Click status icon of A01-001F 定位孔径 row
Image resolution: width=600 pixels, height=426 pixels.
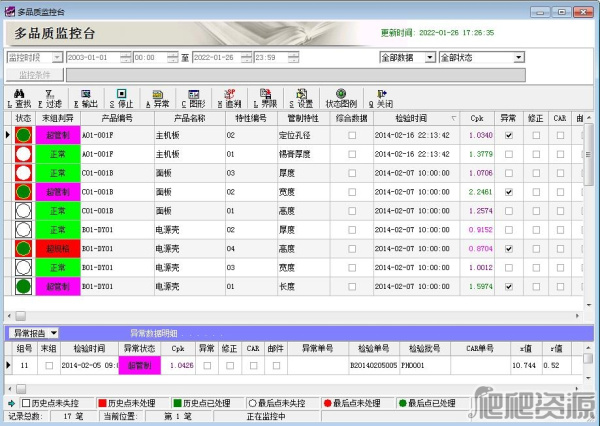(x=23, y=135)
